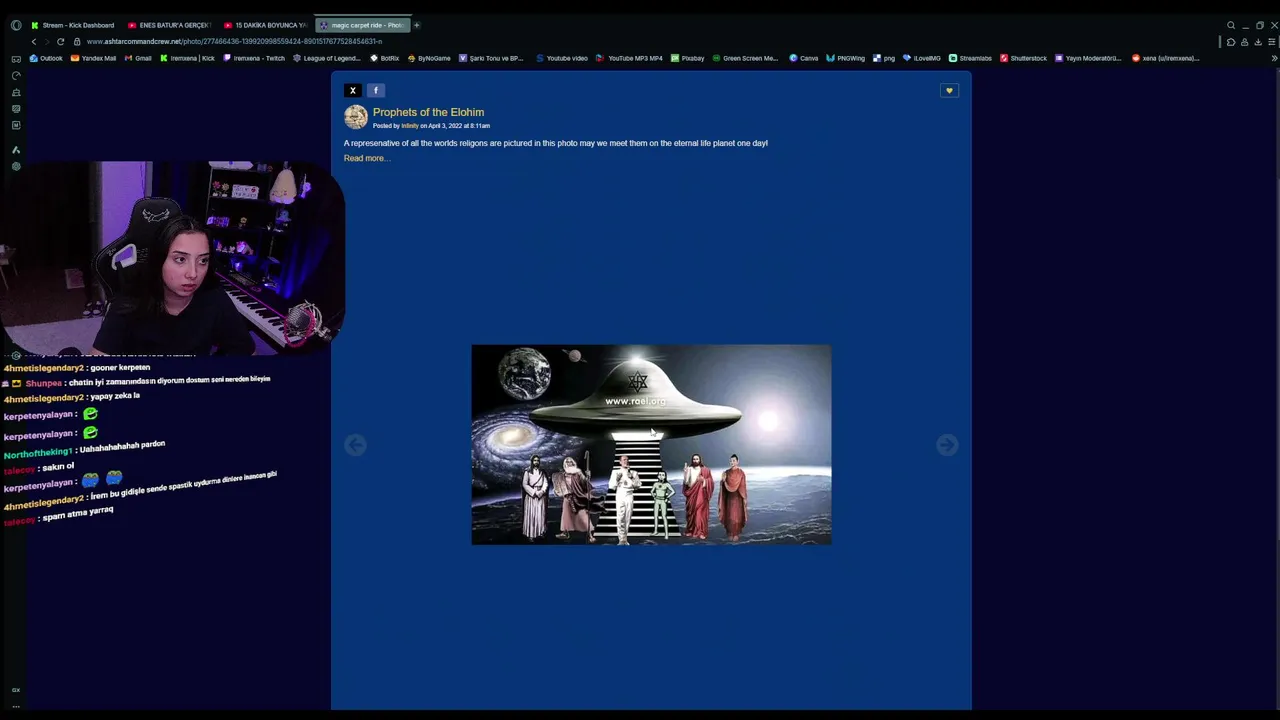Image resolution: width=1280 pixels, height=720 pixels.
Task: Click the Prophets of the Elohim title
Action: tap(428, 112)
